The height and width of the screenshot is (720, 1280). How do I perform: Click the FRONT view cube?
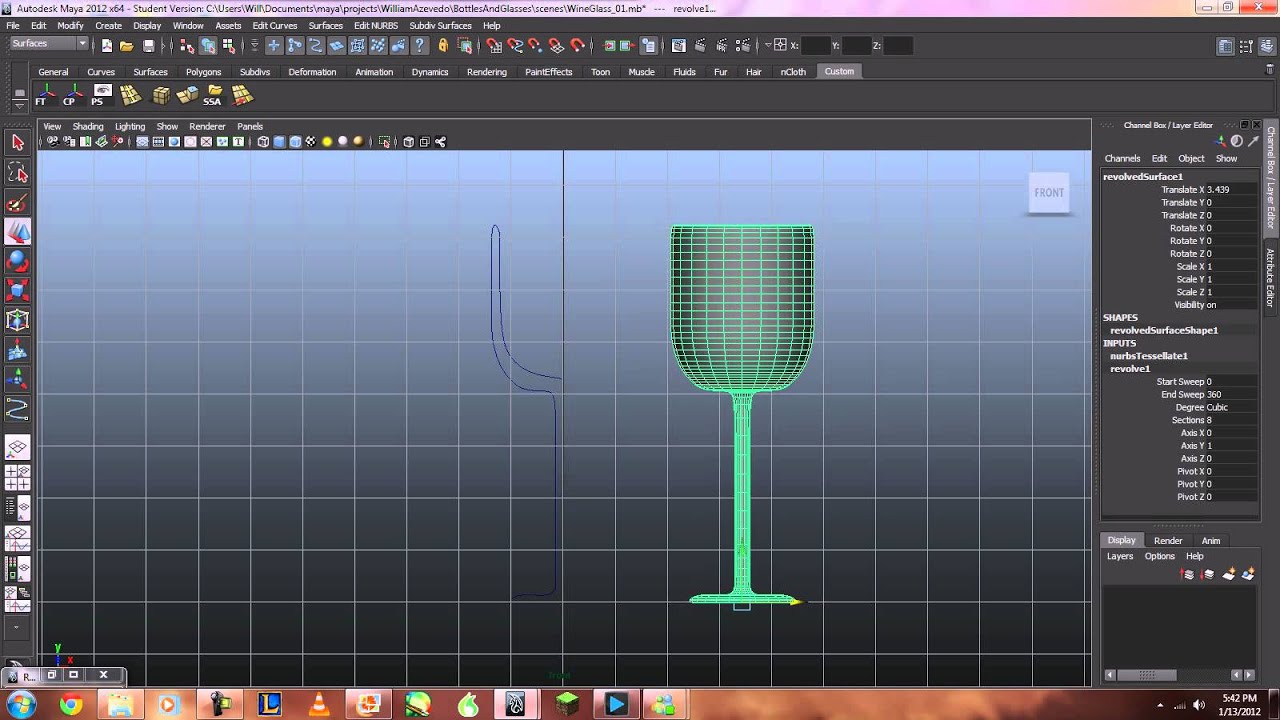click(1049, 193)
